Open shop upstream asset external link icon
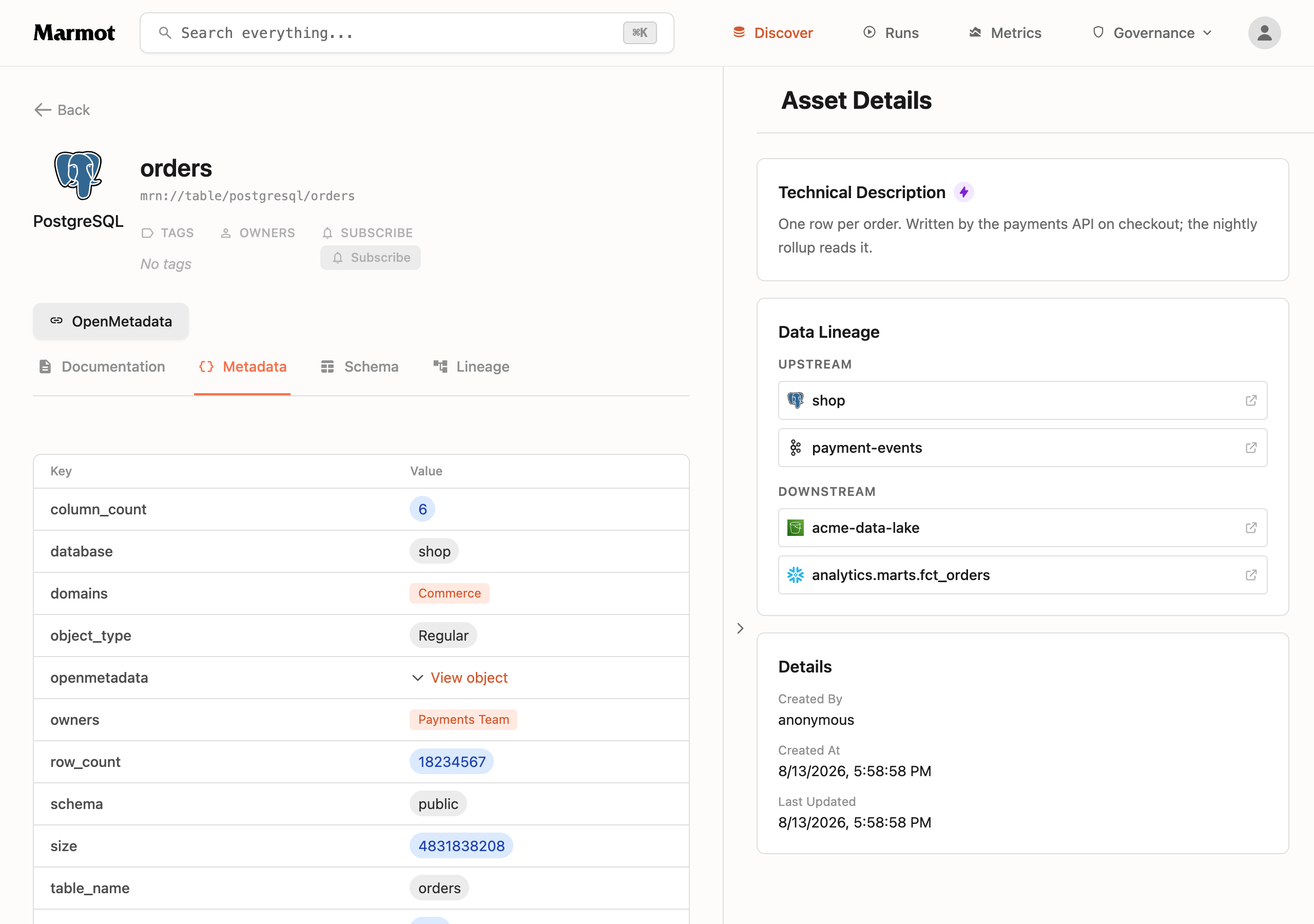Image resolution: width=1314 pixels, height=924 pixels. click(1251, 400)
